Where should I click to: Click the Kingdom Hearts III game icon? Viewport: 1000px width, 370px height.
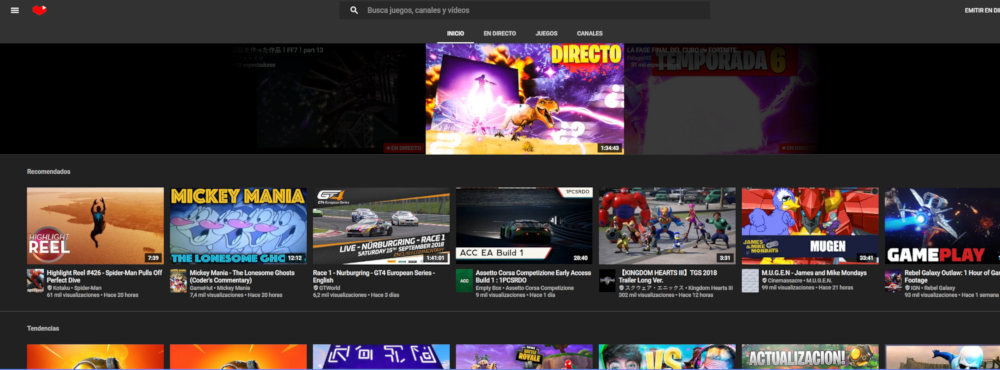pyautogui.click(x=607, y=281)
